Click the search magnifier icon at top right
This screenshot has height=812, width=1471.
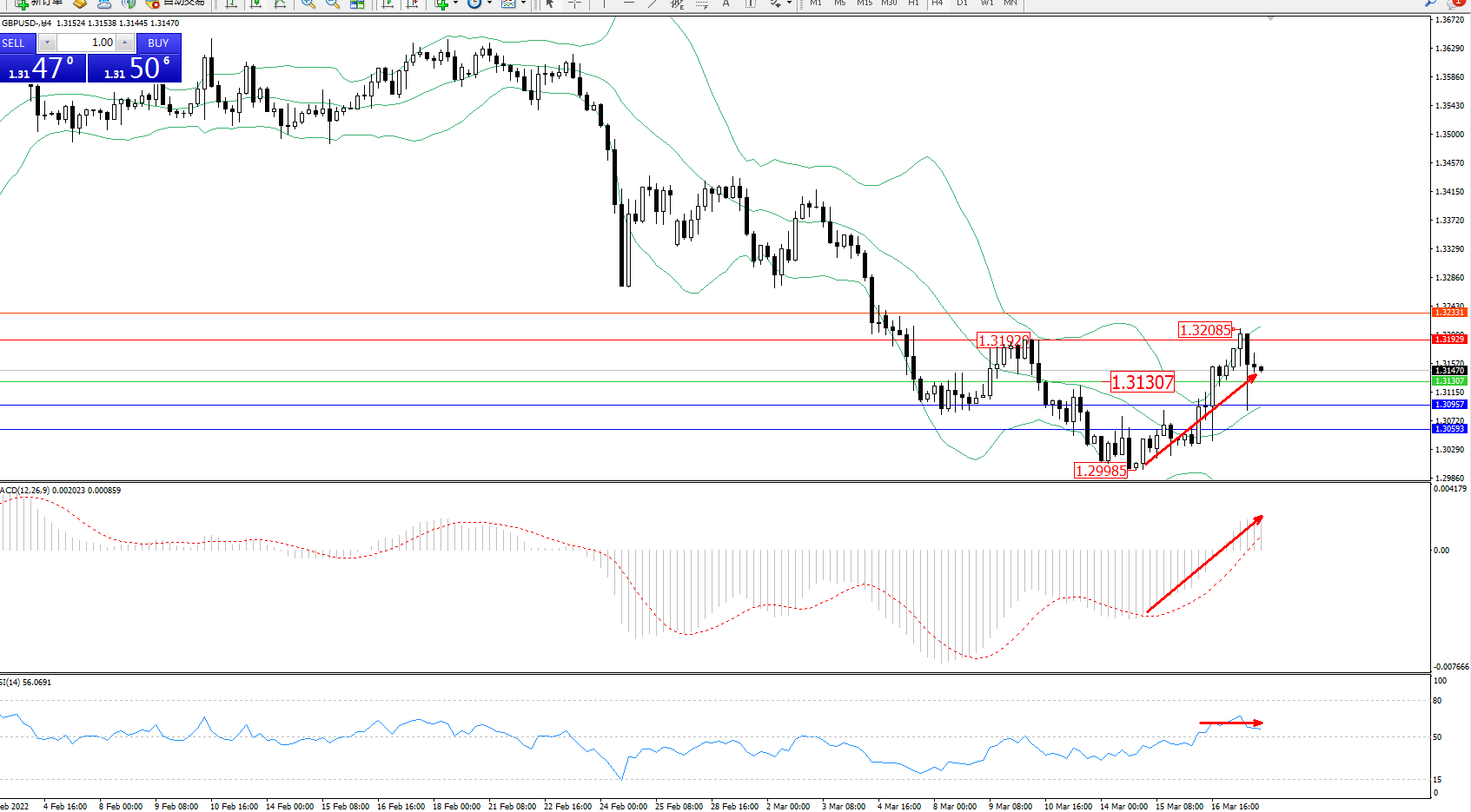(1431, 3)
